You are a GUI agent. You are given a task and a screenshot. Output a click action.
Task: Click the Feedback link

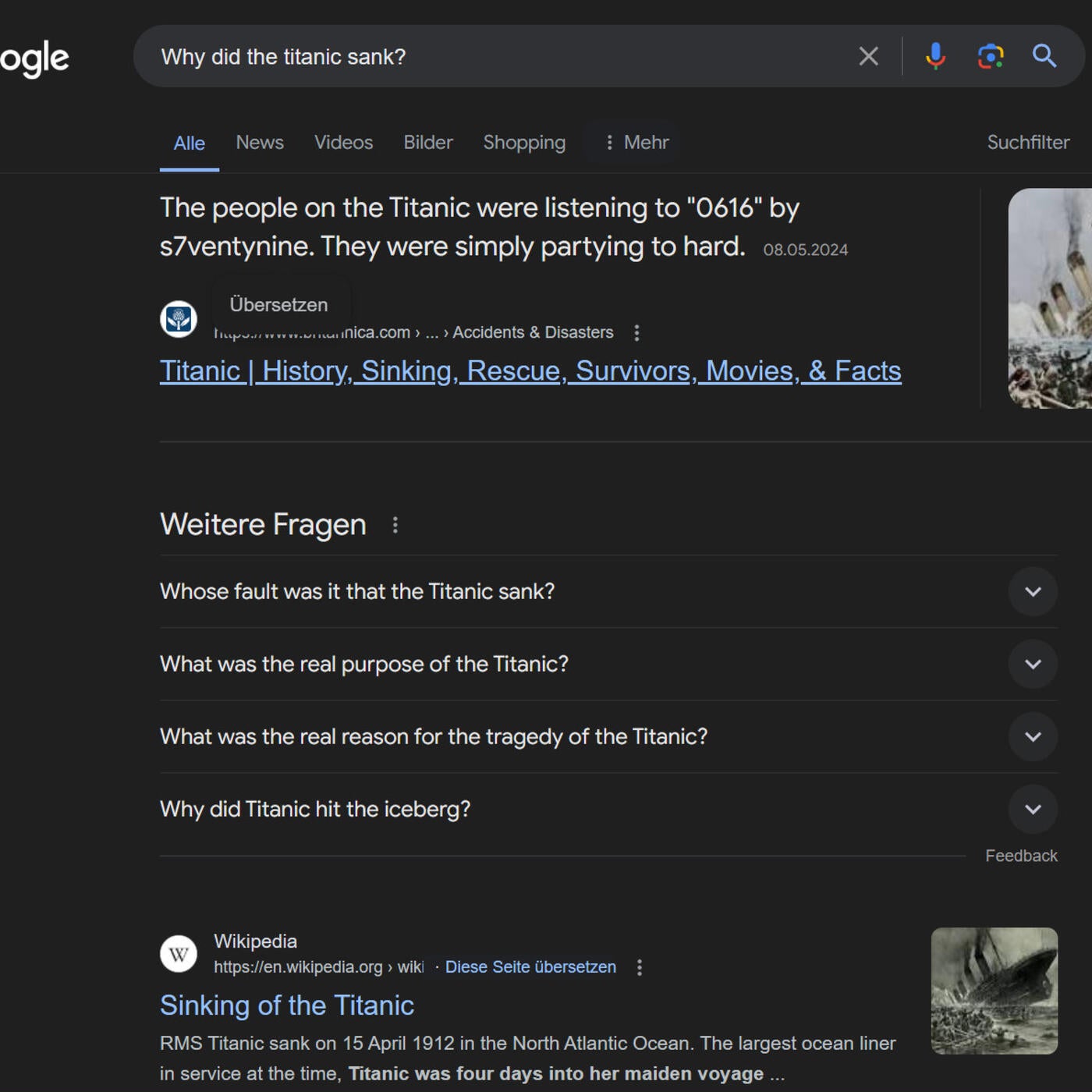click(x=1021, y=856)
